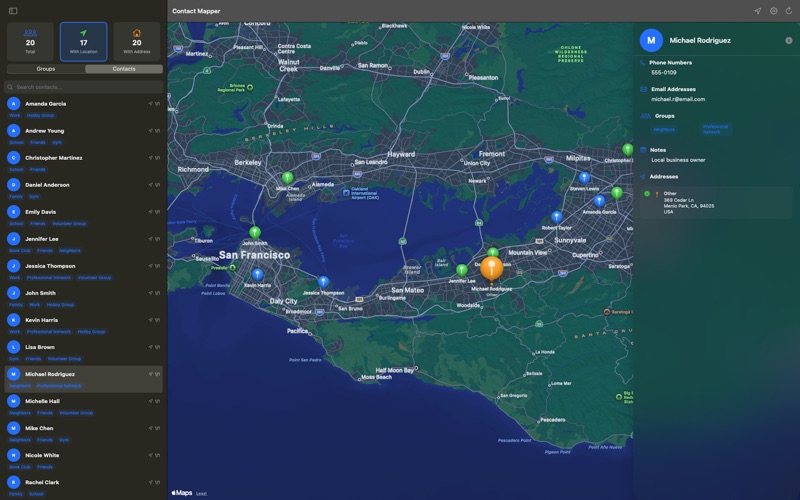Image resolution: width=800 pixels, height=500 pixels.
Task: Click Jessica Thompson's blue map pin
Action: 323,282
